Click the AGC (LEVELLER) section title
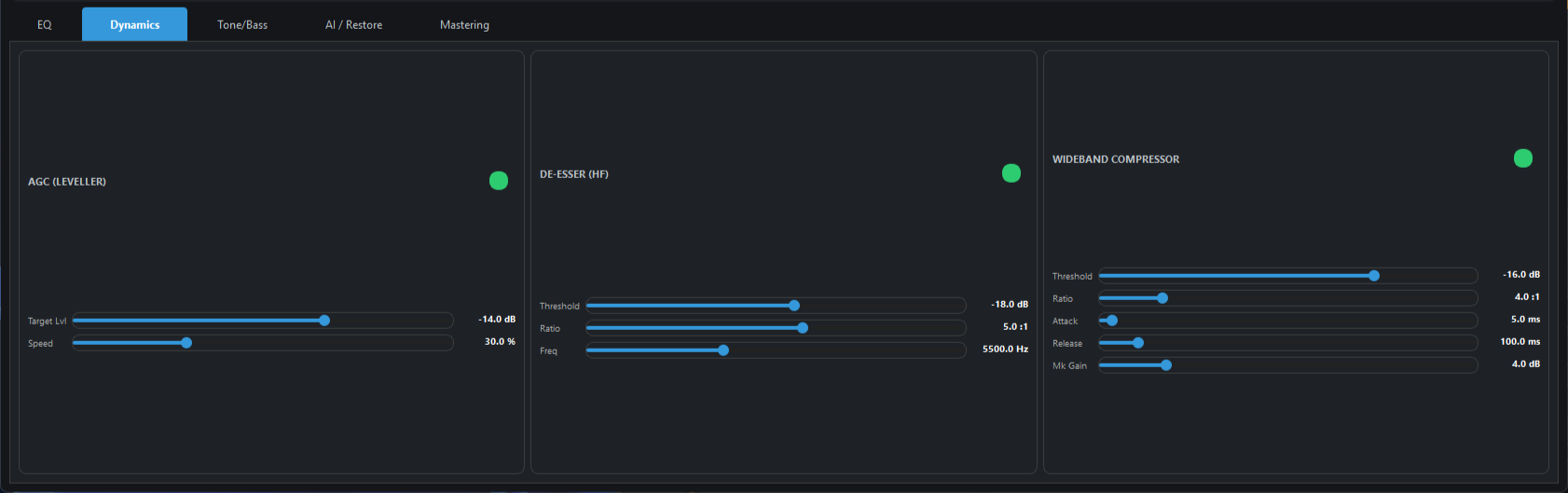 point(67,182)
